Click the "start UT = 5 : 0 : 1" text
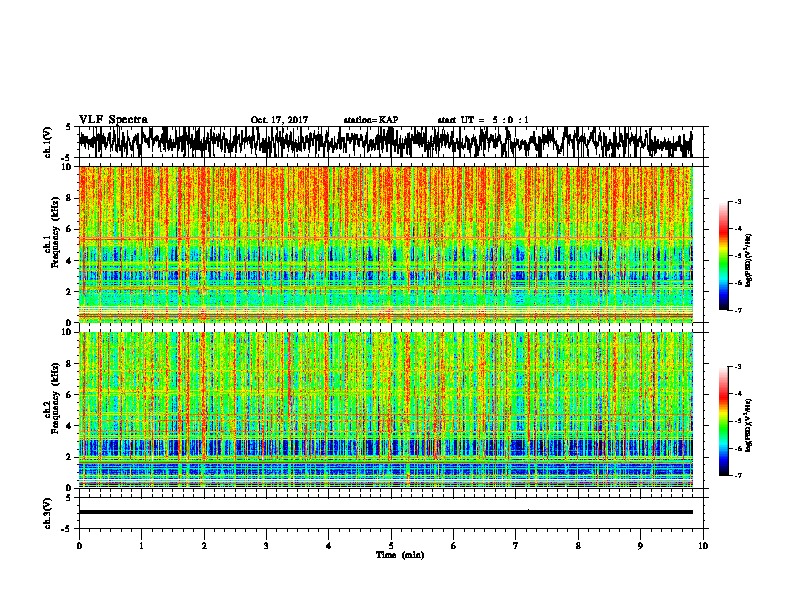Image resolution: width=792 pixels, height=612 pixels. (x=483, y=120)
